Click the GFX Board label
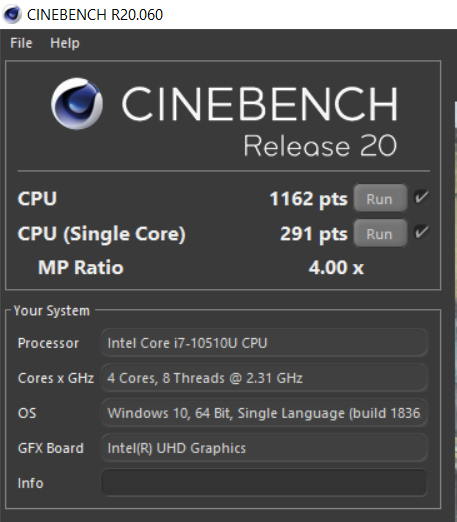Image resolution: width=457 pixels, height=522 pixels. [50, 448]
